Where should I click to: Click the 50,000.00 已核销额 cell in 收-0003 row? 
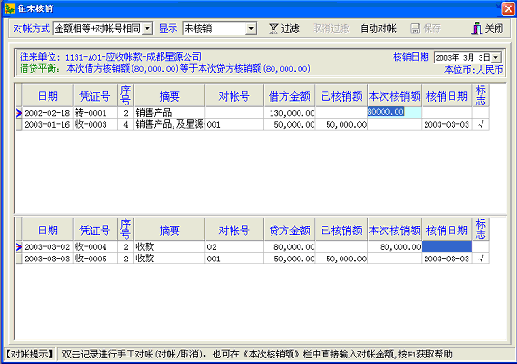[x=341, y=125]
